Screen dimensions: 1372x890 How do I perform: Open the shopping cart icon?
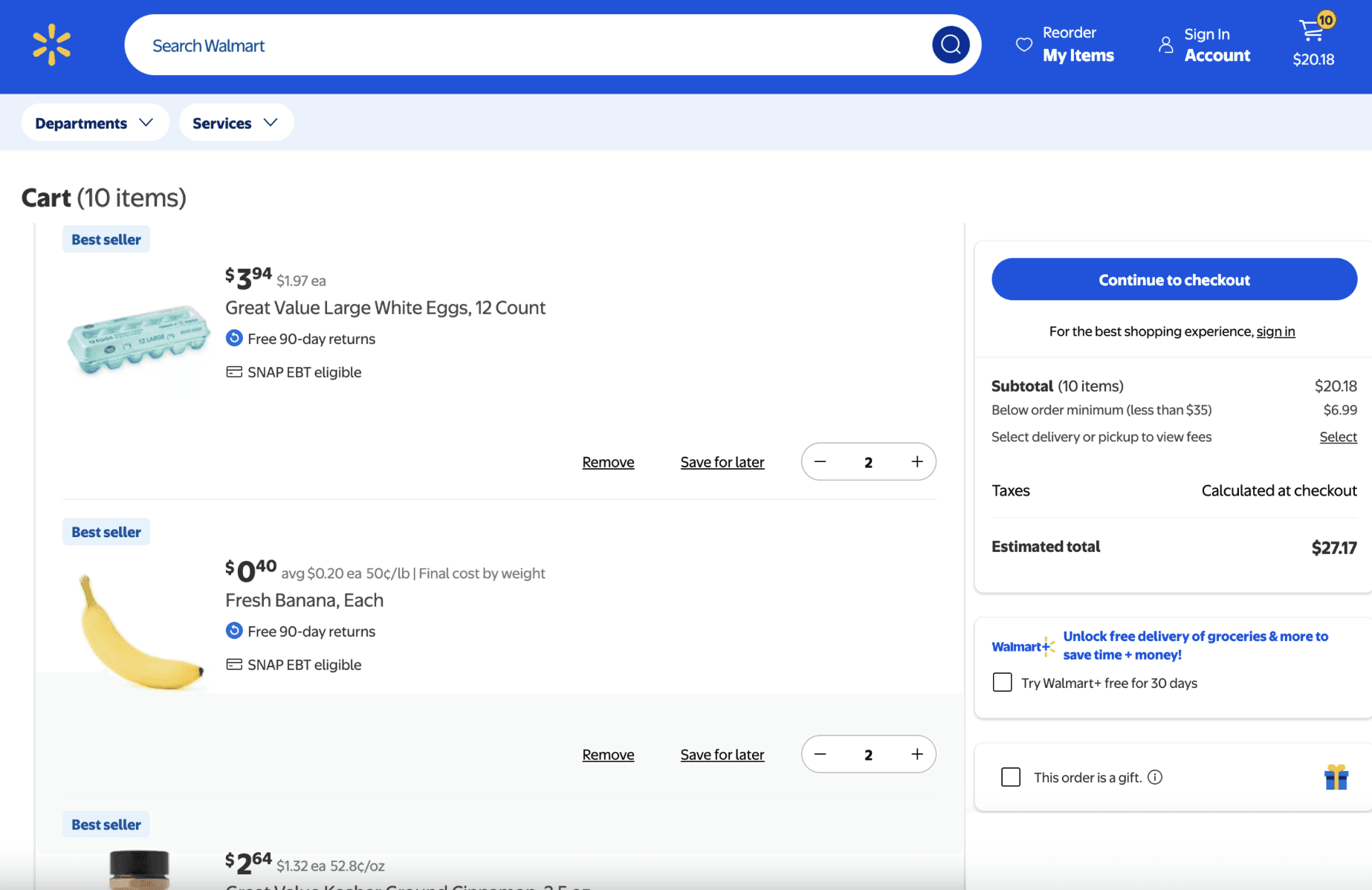click(1312, 30)
